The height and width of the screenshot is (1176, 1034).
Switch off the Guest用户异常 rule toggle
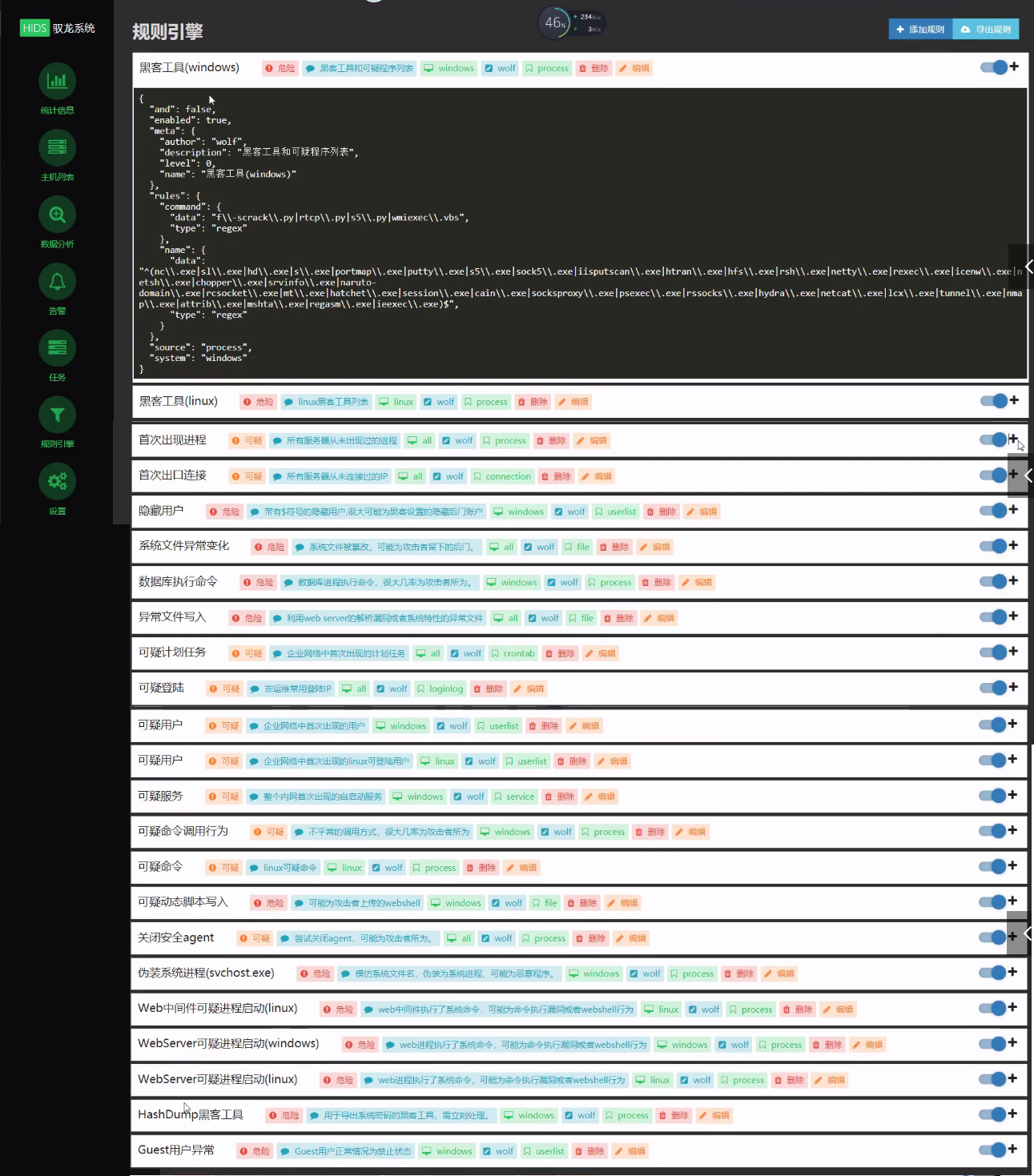(992, 1150)
